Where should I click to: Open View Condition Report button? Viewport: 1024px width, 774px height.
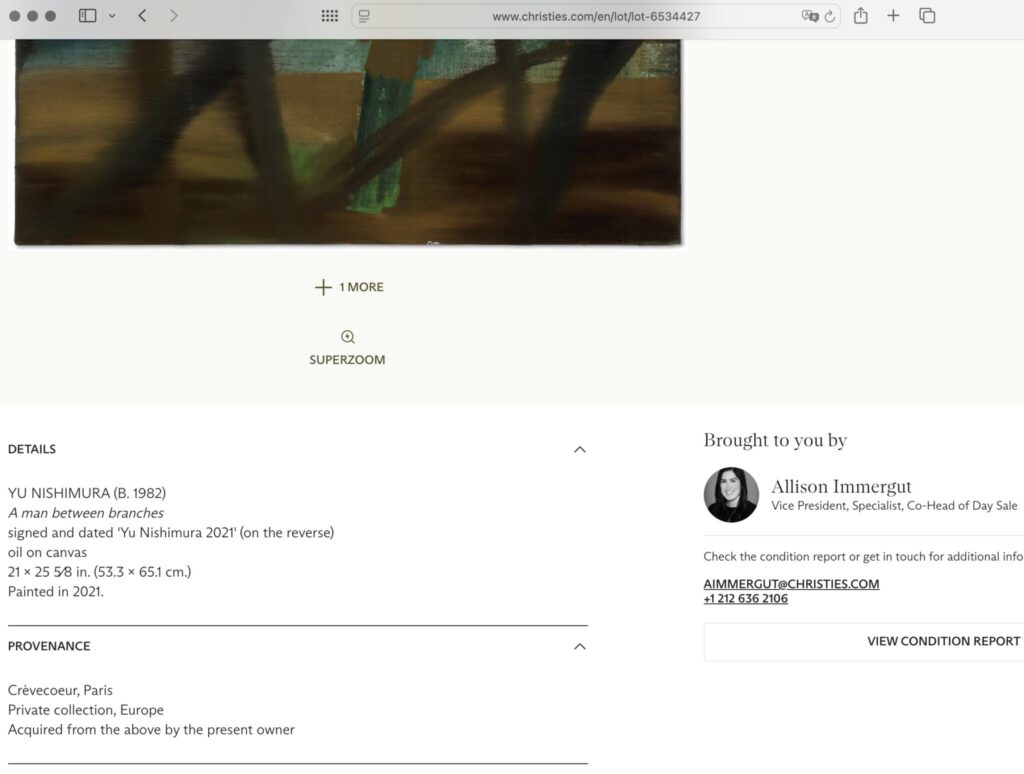tap(944, 641)
